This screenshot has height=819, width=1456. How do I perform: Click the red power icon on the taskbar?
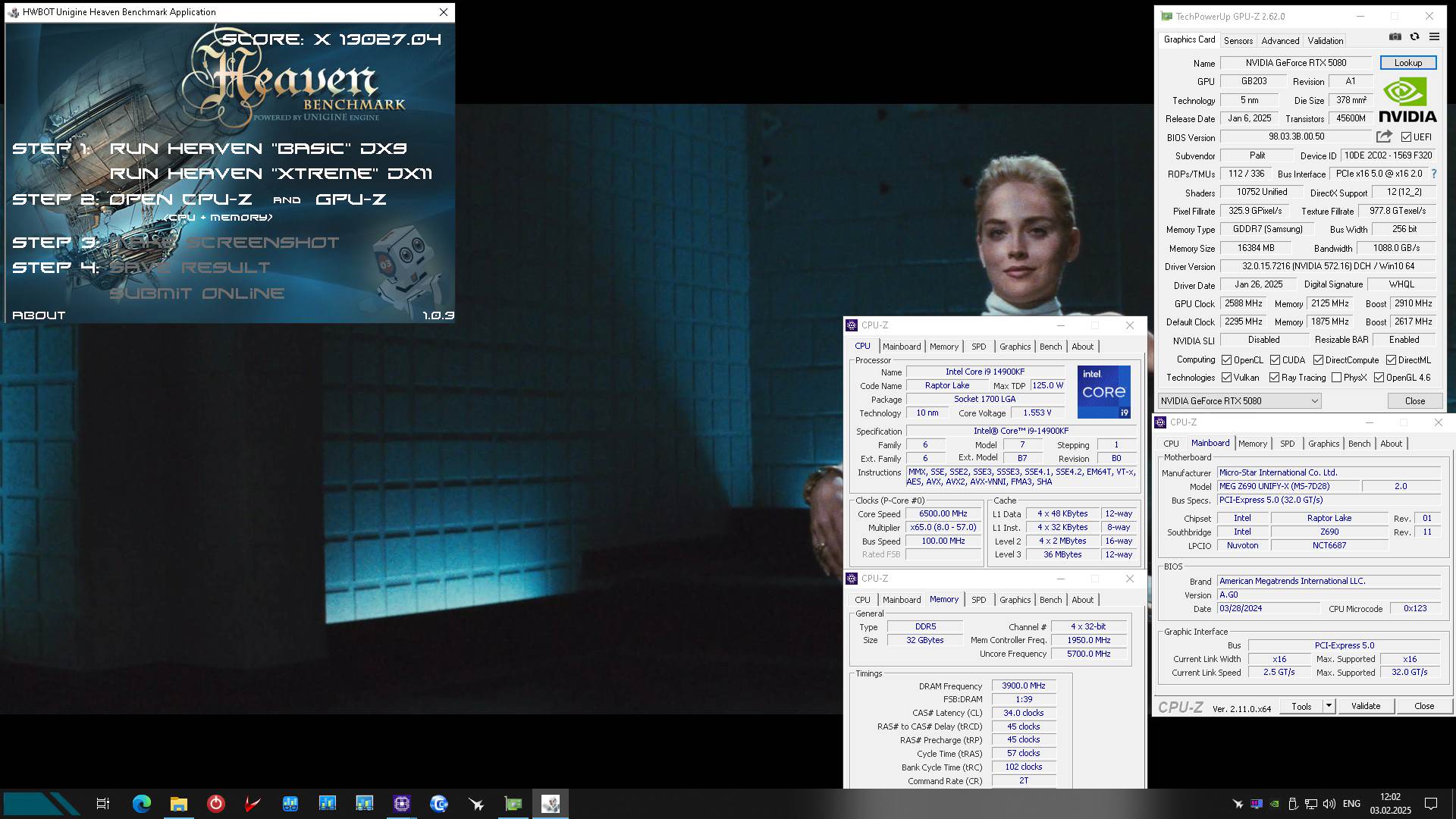[216, 804]
